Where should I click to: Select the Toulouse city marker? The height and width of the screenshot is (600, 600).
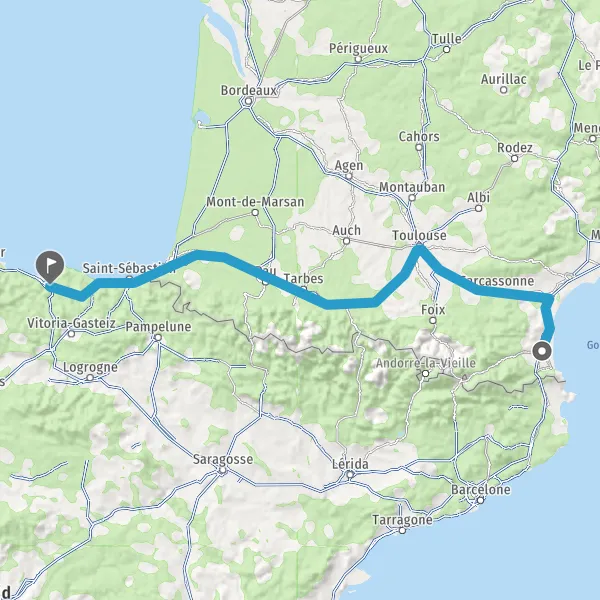(x=419, y=247)
